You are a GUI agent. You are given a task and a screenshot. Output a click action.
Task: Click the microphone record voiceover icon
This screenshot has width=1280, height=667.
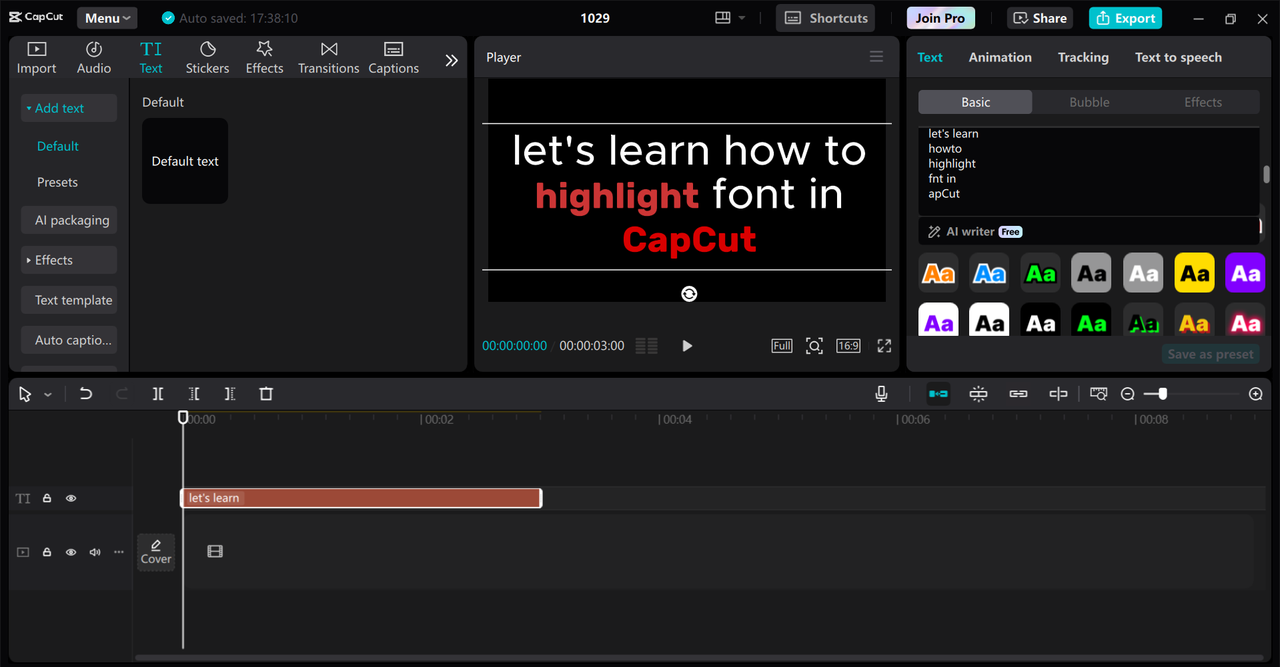click(881, 394)
